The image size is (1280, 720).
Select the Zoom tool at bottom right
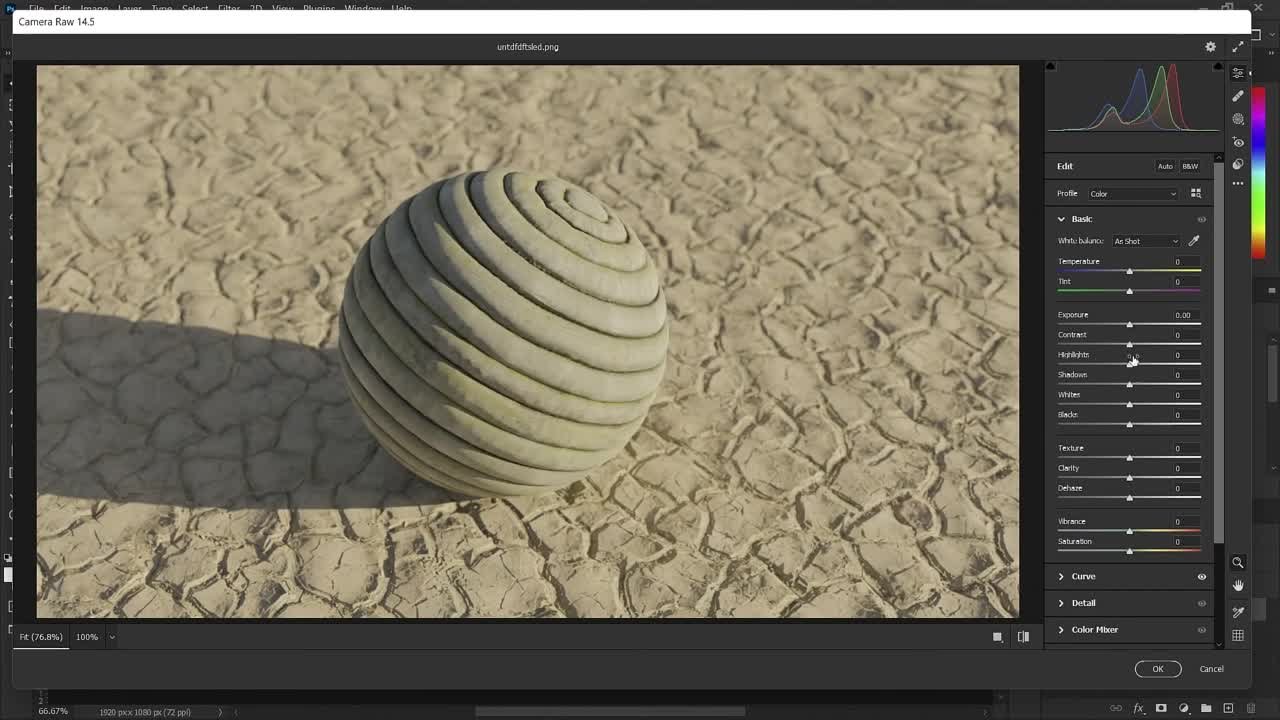(1238, 562)
